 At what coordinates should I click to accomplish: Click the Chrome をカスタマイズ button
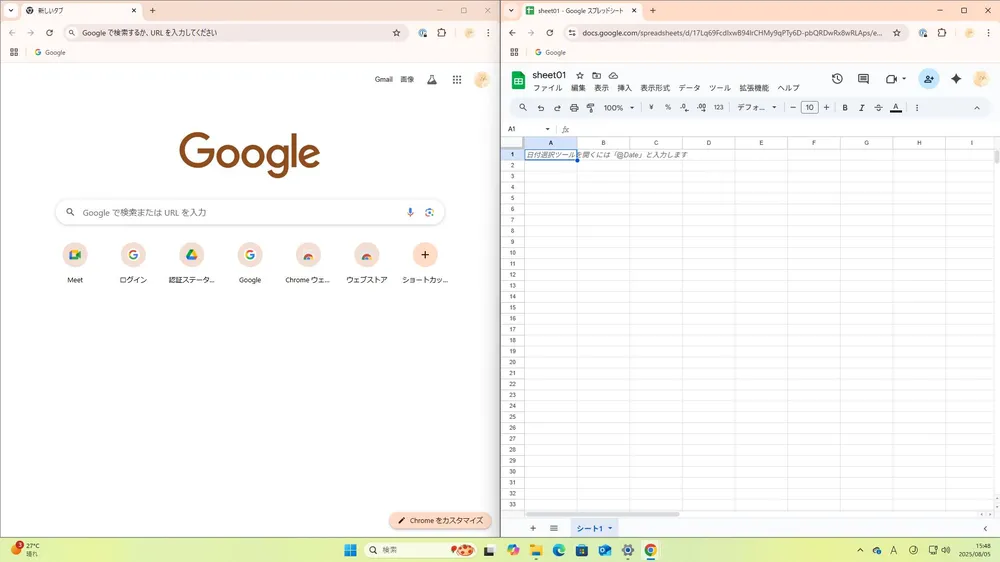point(440,521)
